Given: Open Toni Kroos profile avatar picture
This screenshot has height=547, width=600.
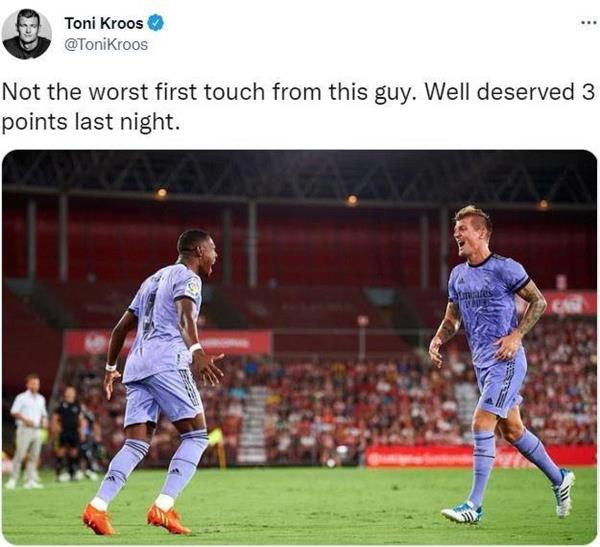Looking at the screenshot, I should (26, 34).
